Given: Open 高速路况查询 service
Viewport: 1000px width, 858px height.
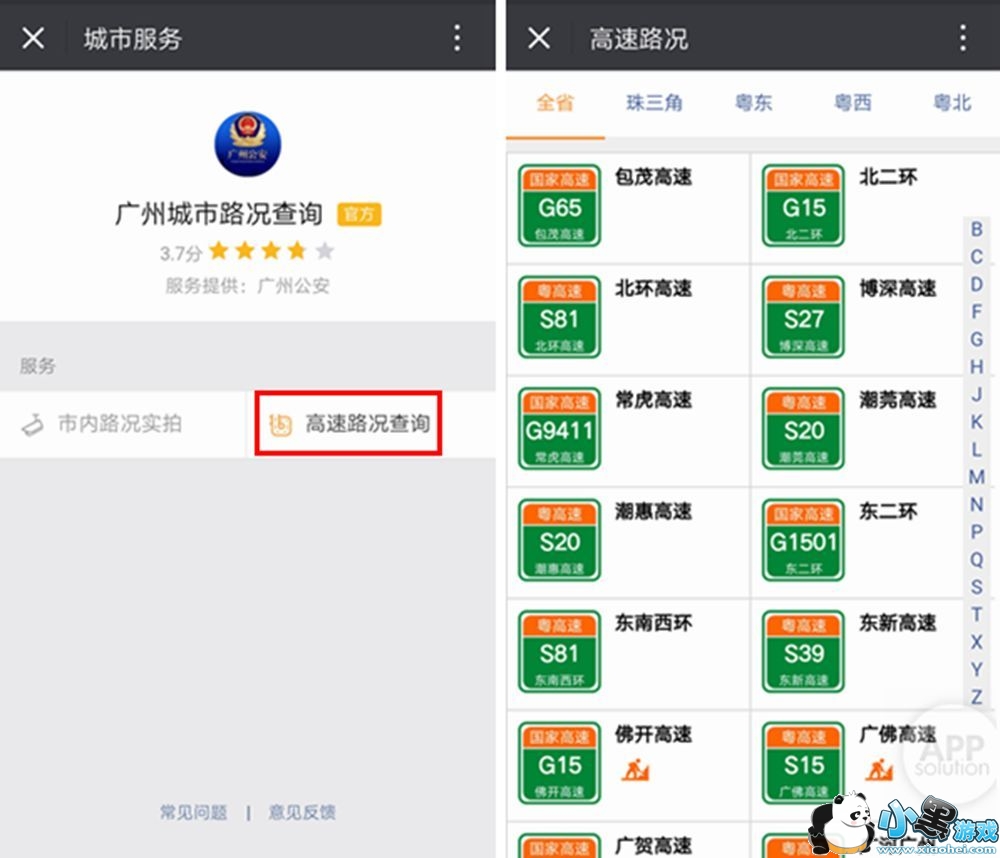Looking at the screenshot, I should (x=348, y=424).
